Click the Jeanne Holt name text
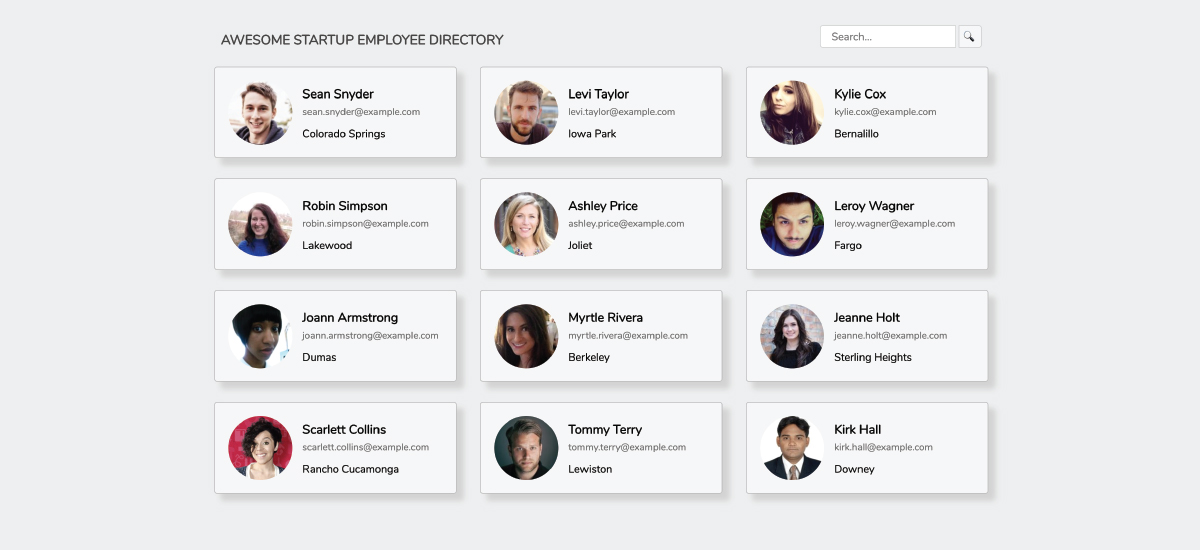Viewport: 1200px width, 550px height. point(867,318)
